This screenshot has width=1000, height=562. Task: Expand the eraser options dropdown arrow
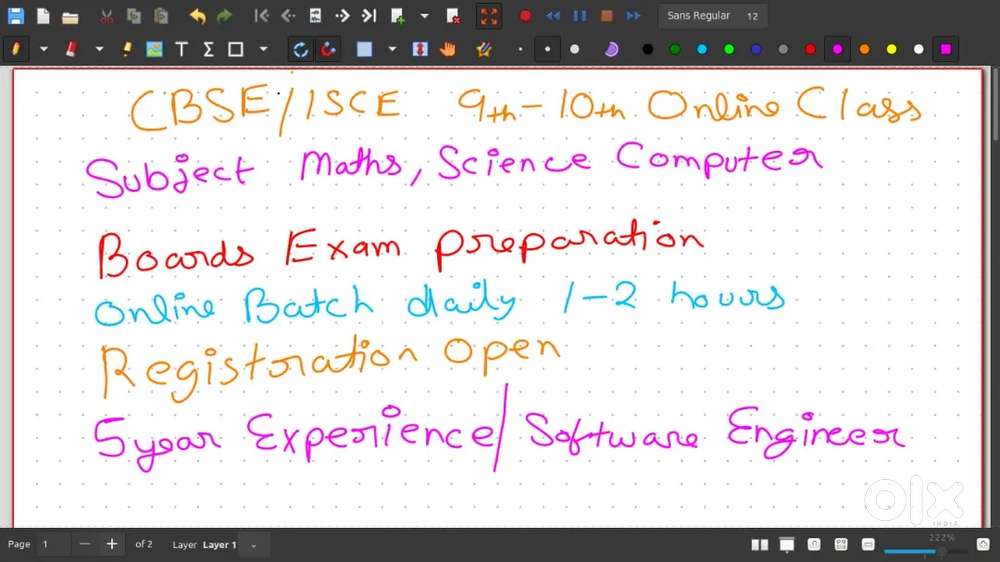pyautogui.click(x=99, y=49)
